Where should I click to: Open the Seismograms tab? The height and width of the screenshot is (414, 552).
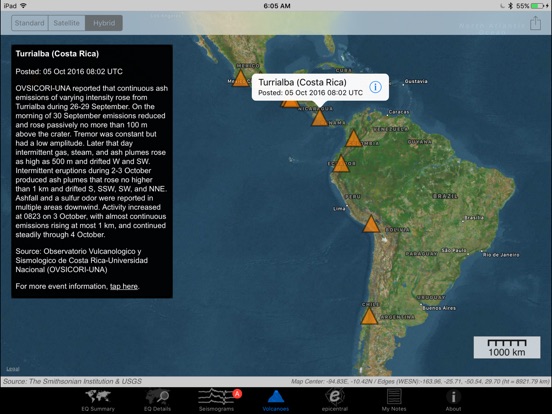coord(217,401)
